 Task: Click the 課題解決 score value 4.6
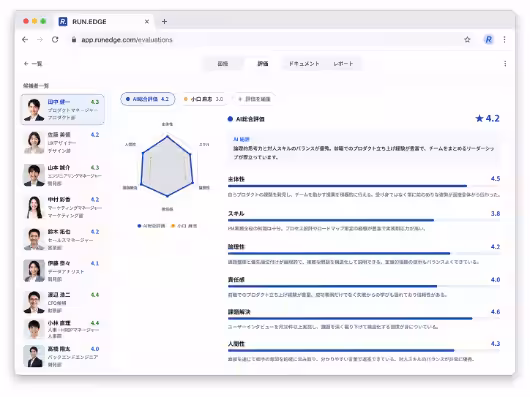(495, 312)
